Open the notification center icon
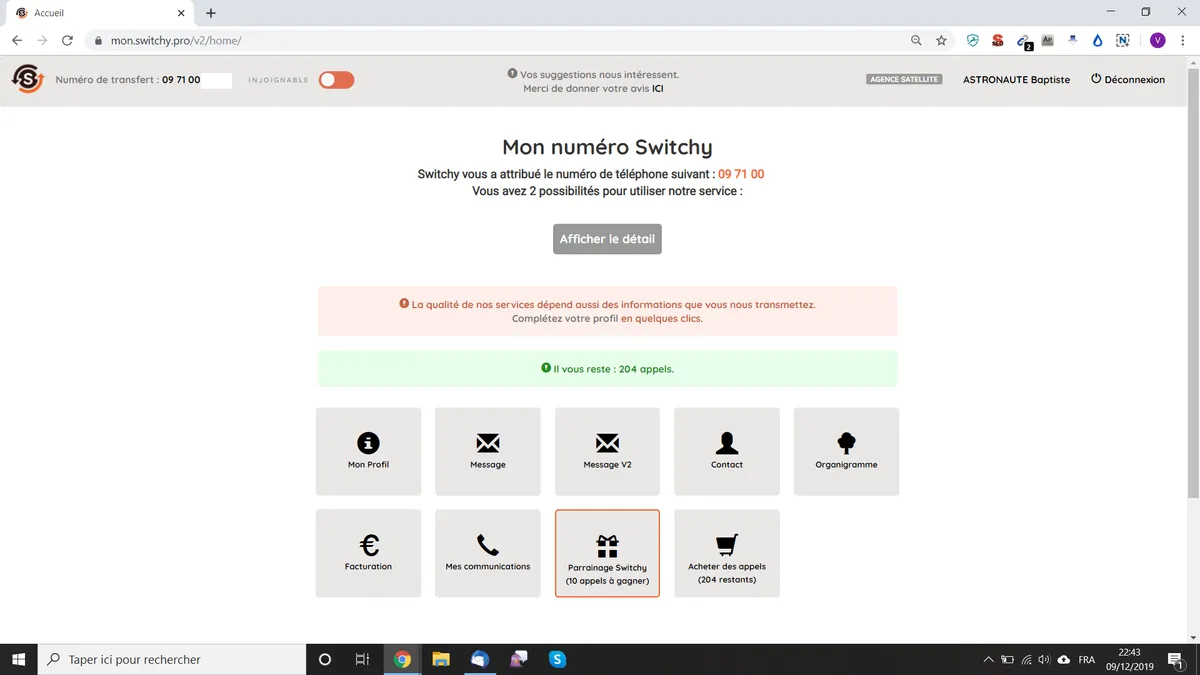 click(1175, 660)
